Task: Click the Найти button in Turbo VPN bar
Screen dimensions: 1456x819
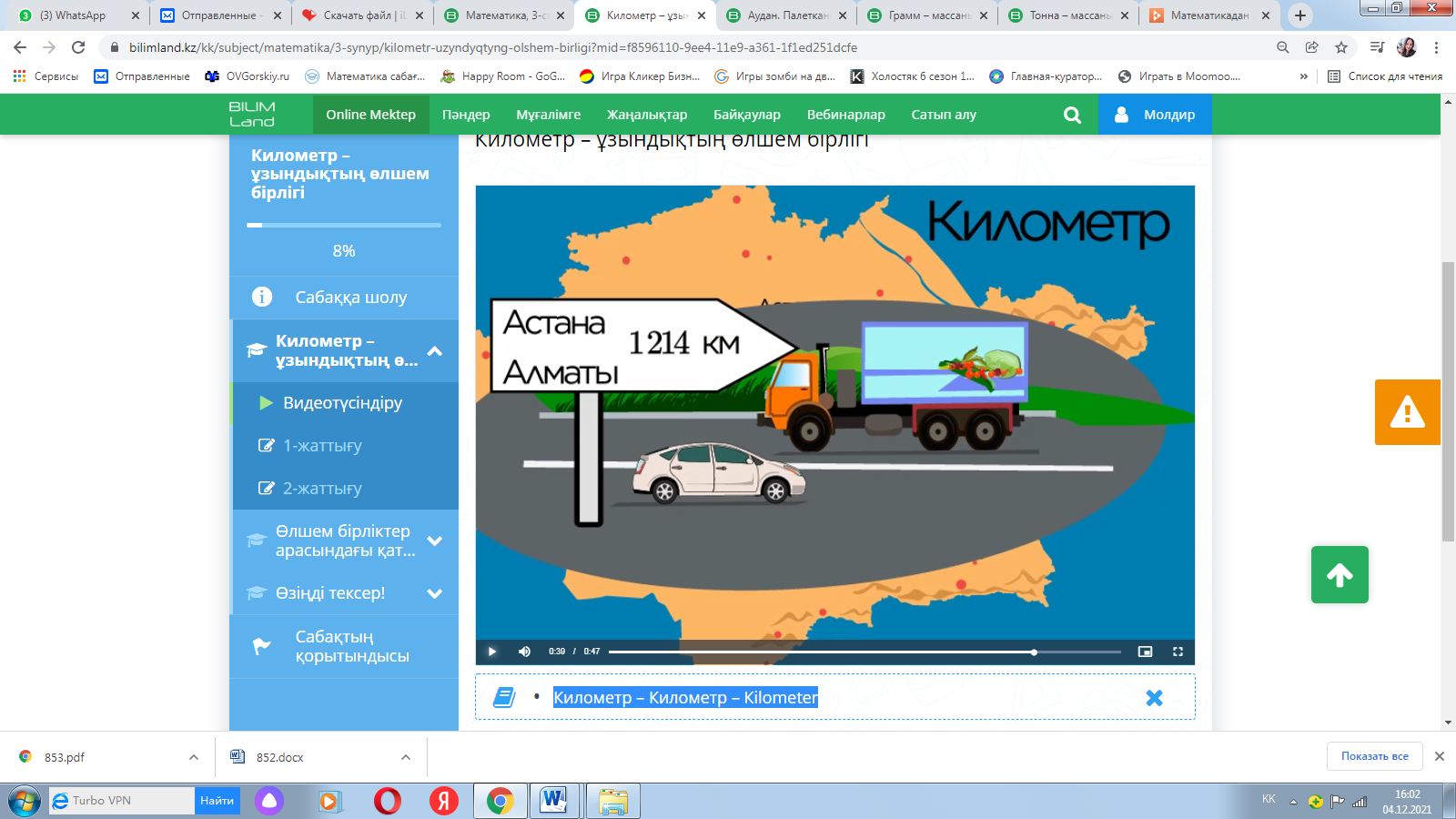Action: [x=217, y=801]
